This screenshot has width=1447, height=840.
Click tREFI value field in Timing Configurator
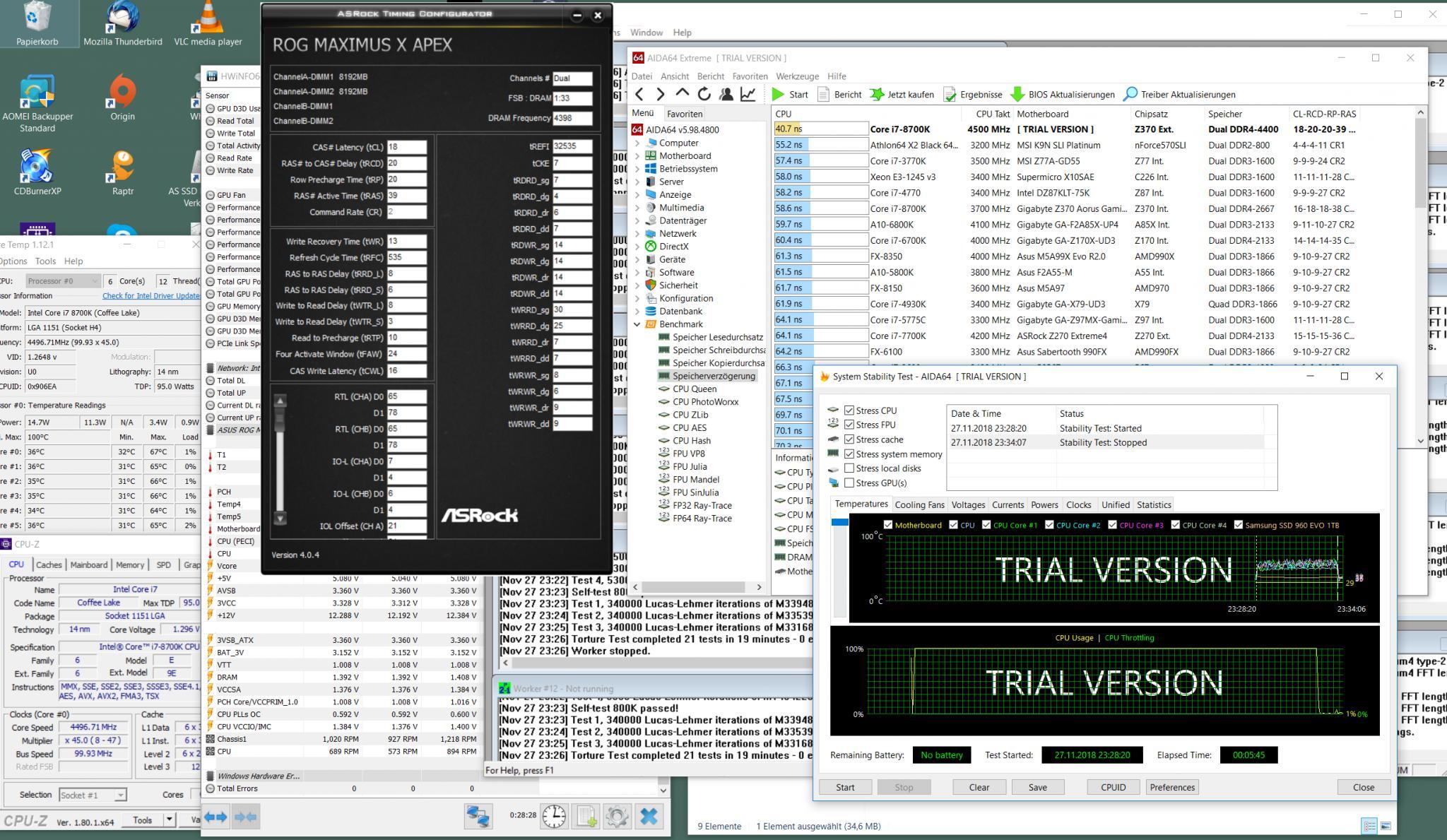coord(572,146)
